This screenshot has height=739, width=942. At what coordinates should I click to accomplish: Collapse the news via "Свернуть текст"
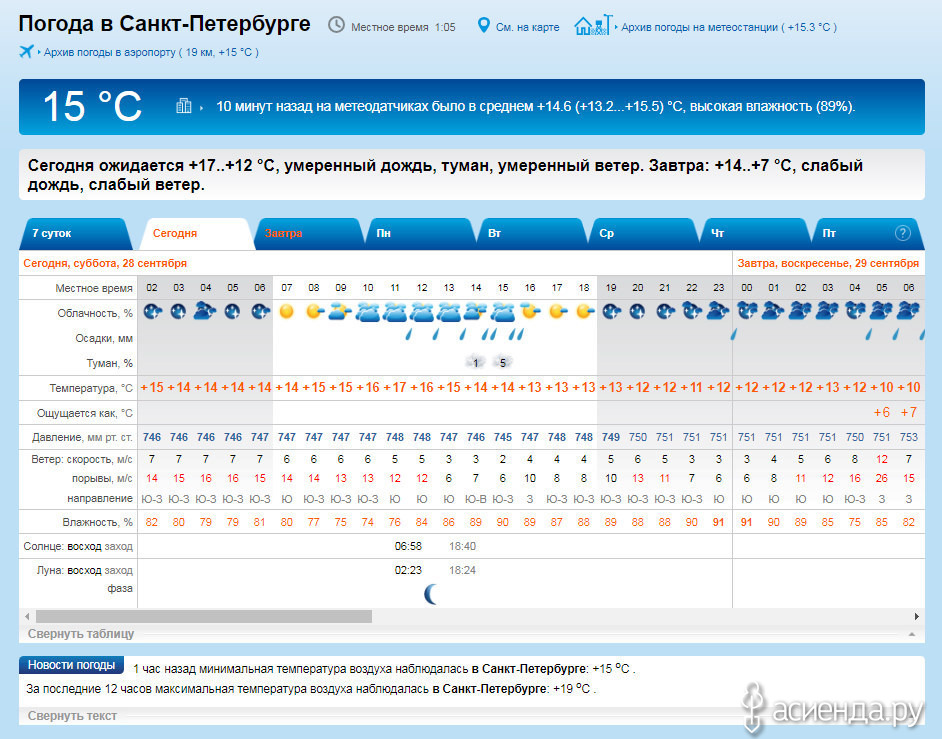click(72, 716)
